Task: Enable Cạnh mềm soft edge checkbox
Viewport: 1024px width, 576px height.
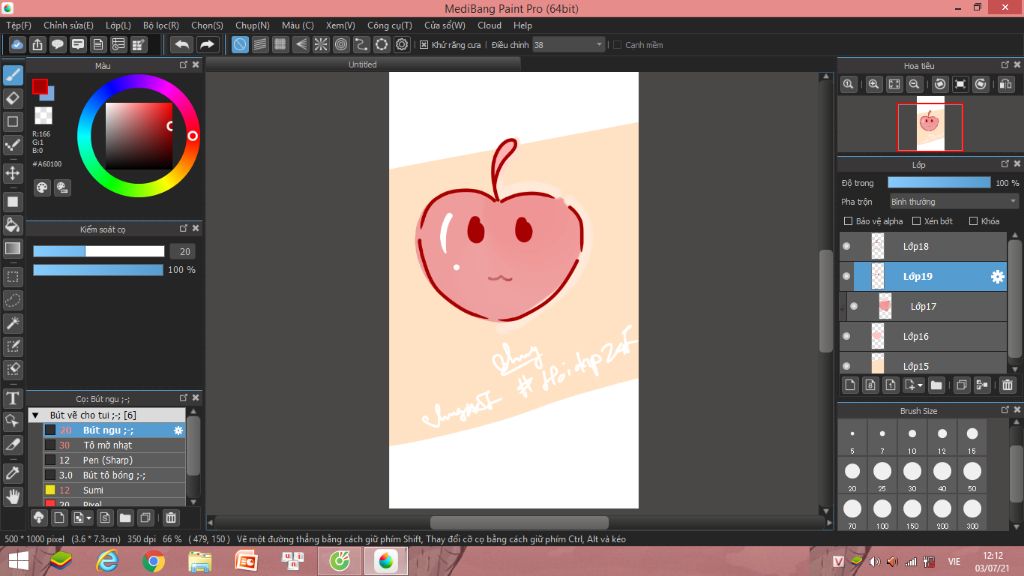Action: tap(617, 45)
